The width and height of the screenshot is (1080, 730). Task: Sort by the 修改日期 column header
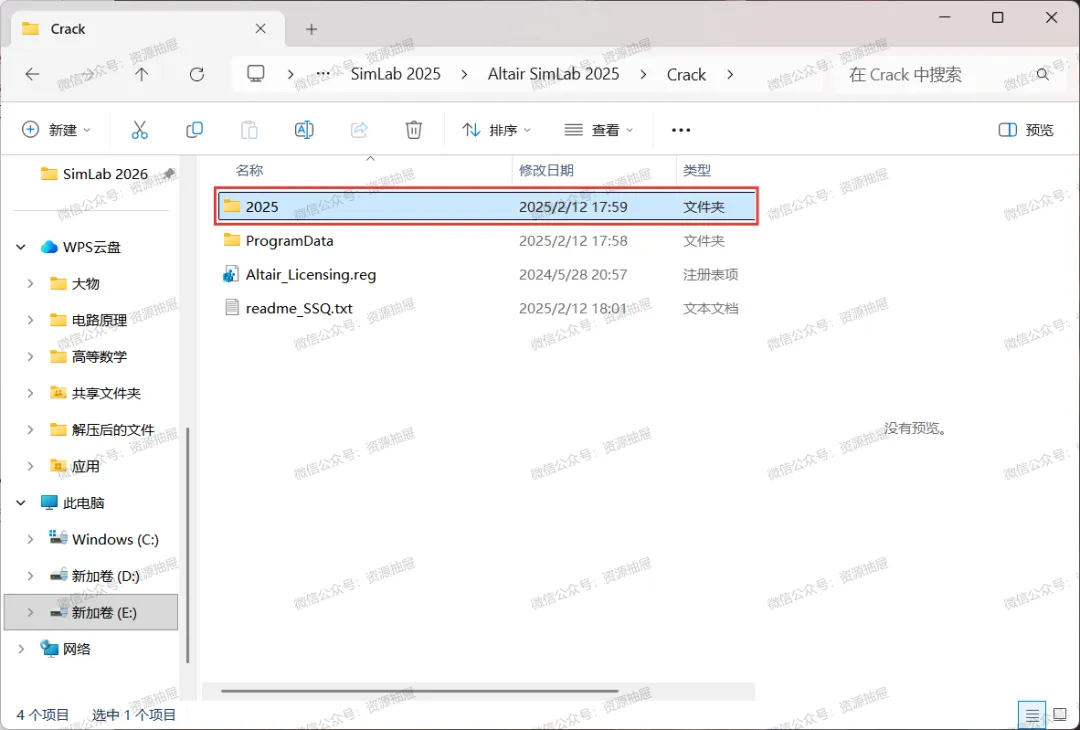[546, 170]
